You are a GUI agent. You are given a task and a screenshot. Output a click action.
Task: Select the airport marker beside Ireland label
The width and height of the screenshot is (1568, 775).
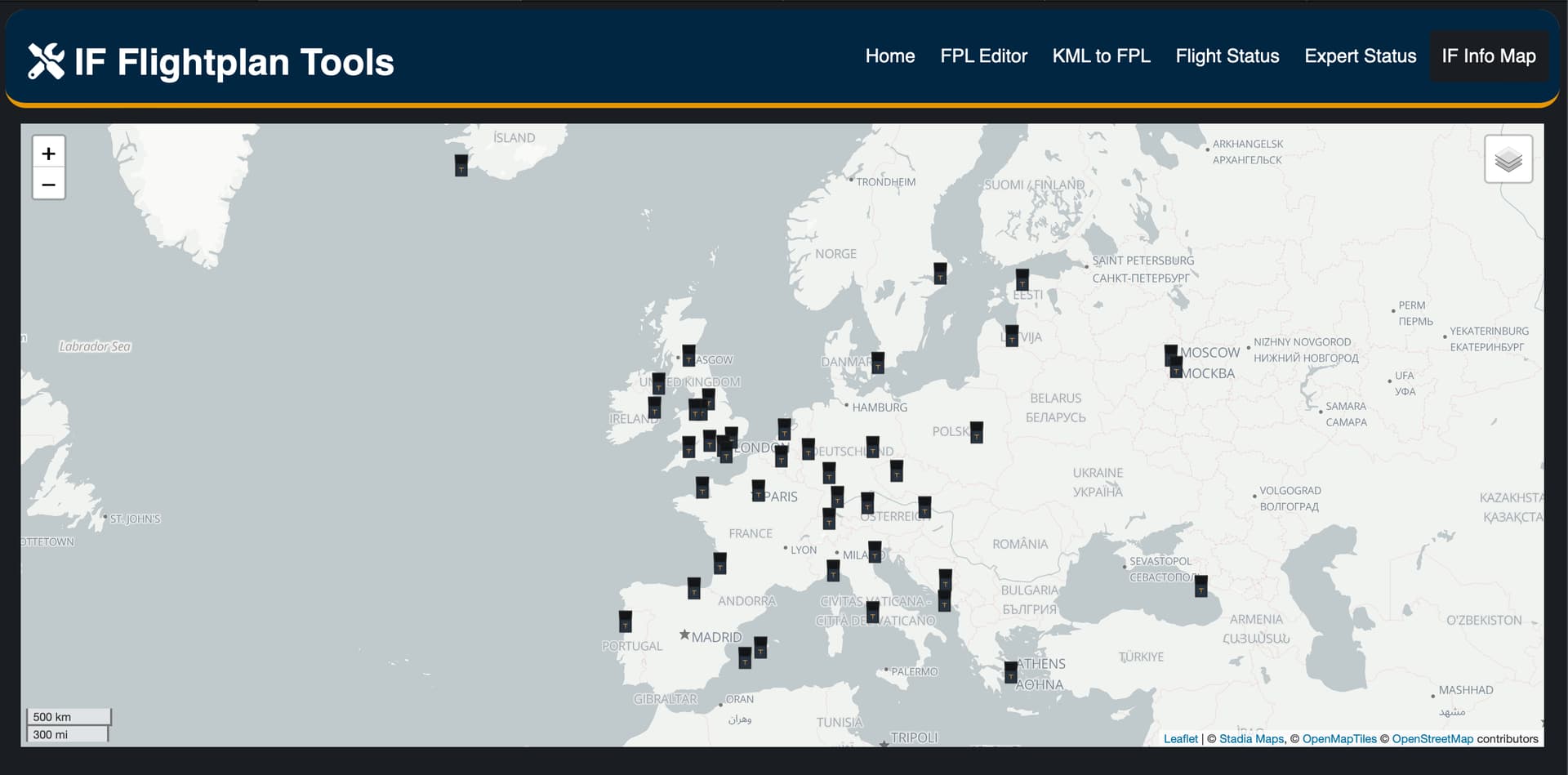point(654,408)
